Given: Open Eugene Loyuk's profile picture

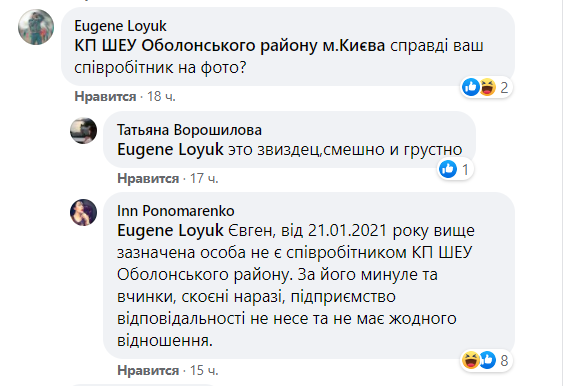Looking at the screenshot, I should (36, 27).
